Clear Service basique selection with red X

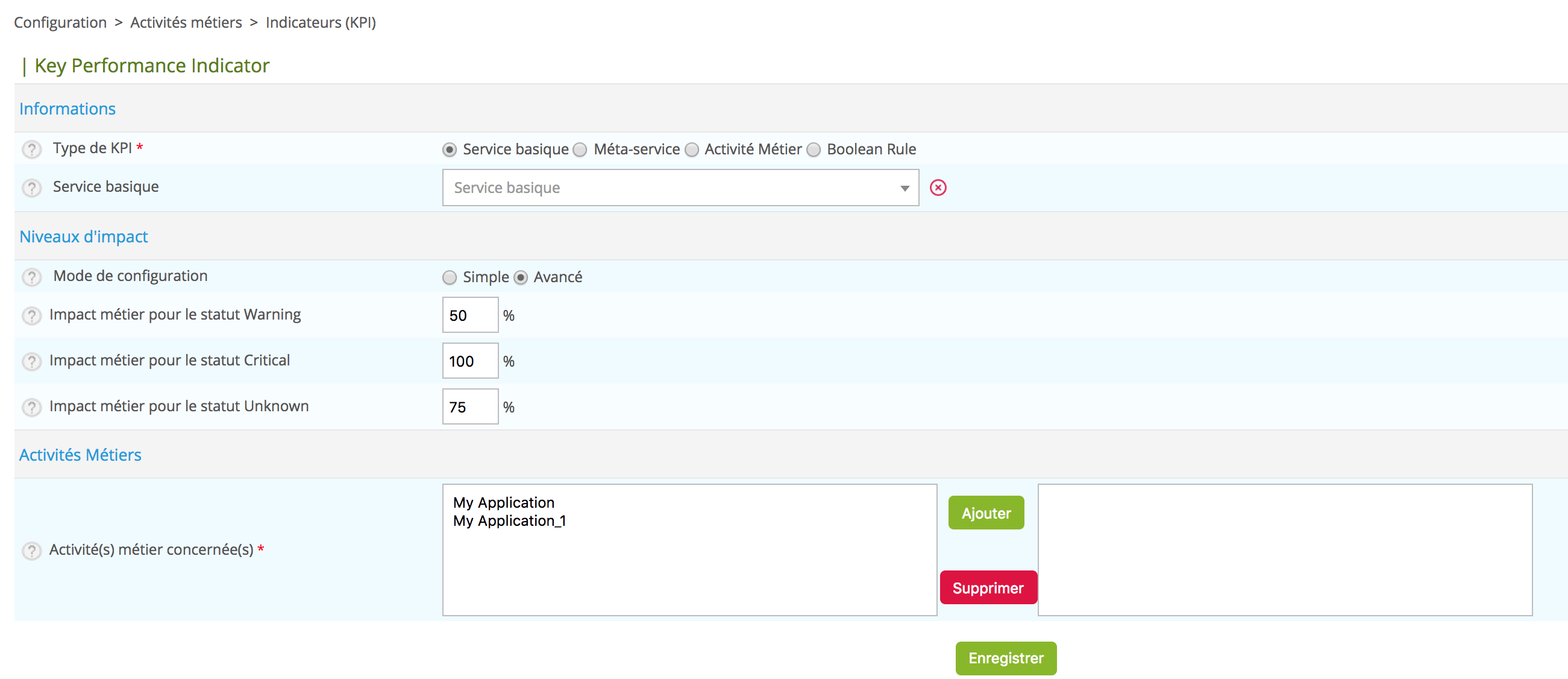click(x=938, y=188)
